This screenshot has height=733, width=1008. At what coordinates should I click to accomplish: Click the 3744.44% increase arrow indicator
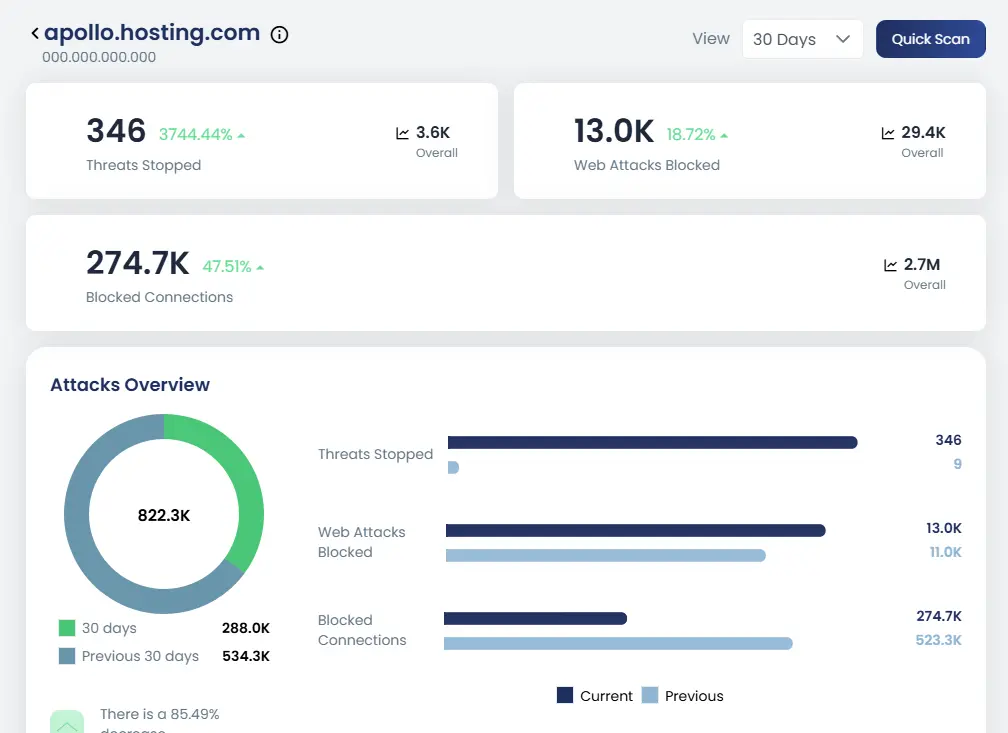241,136
